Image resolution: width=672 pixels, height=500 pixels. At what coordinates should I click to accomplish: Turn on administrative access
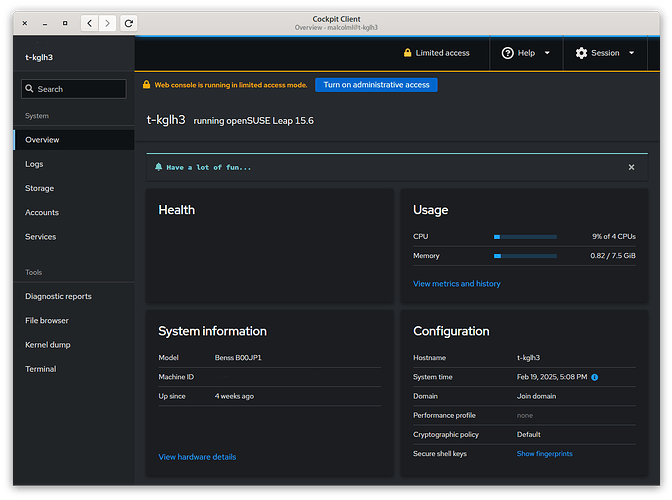pos(376,85)
